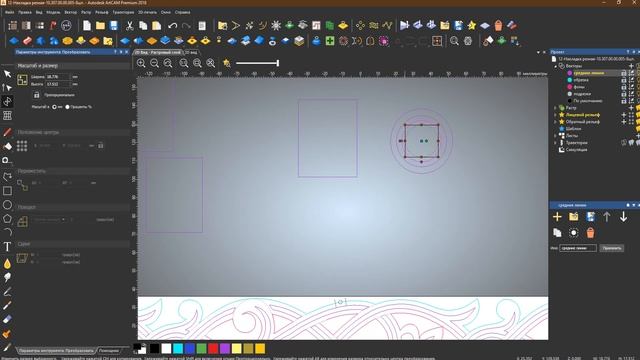This screenshot has height=360, width=640.
Task: Click the Move layer down arrow
Action: click(623, 217)
